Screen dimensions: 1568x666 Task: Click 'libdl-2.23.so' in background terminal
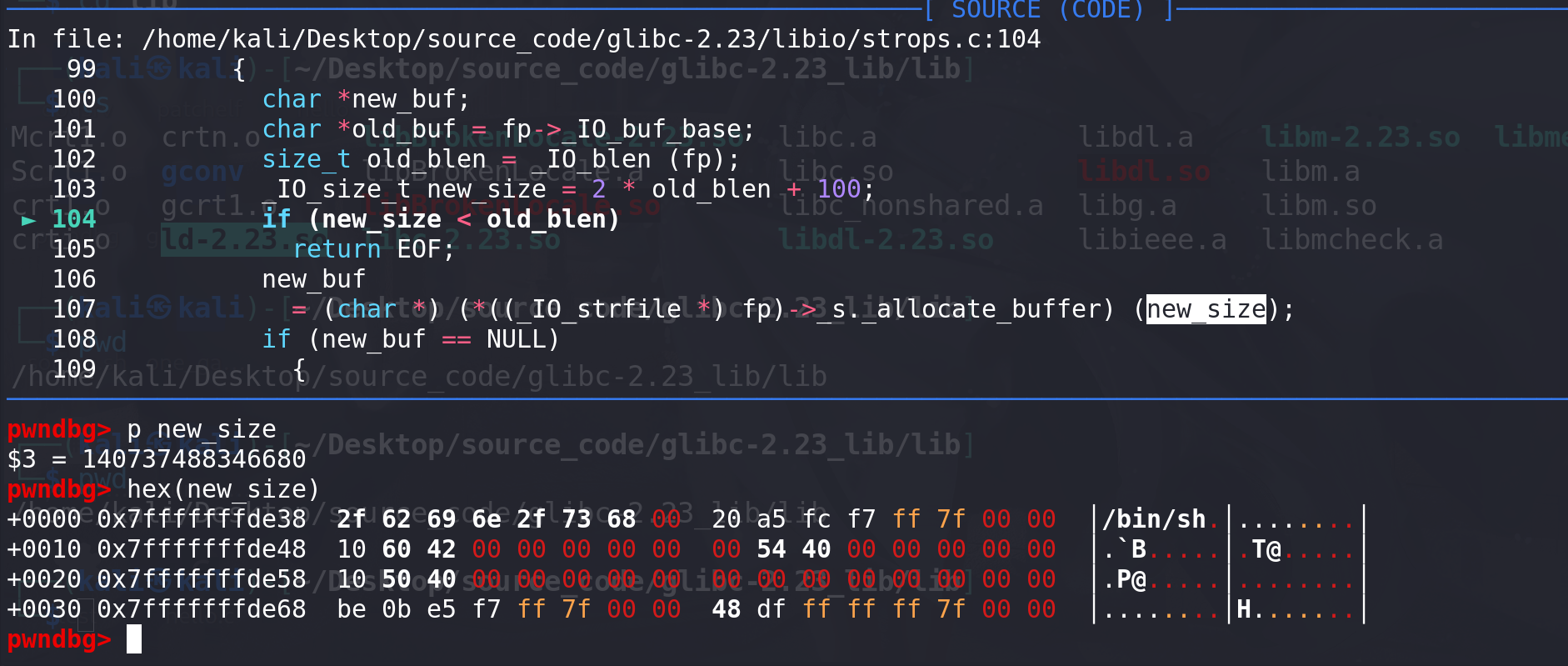point(886,240)
